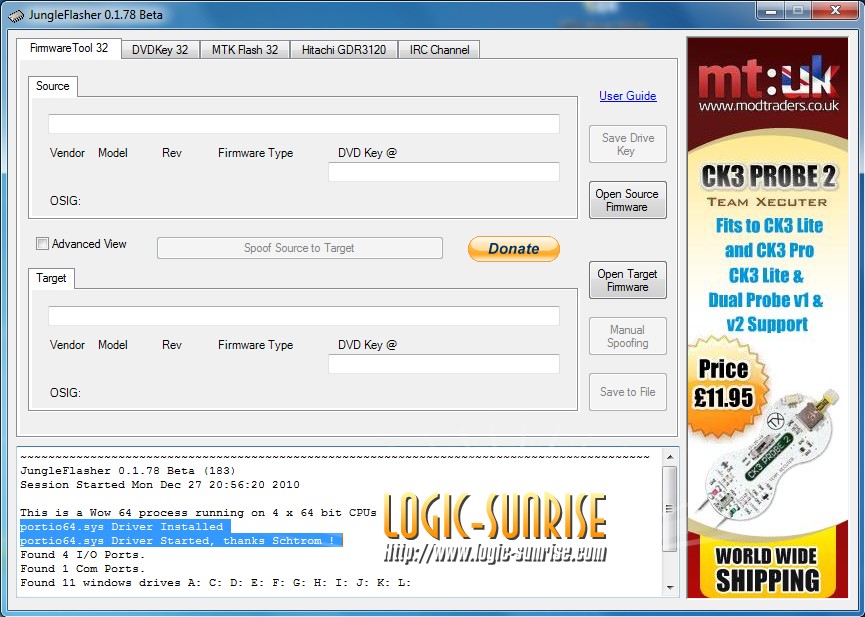Viewport: 865px width, 617px height.
Task: Click the Save Drive Key button
Action: coord(628,144)
